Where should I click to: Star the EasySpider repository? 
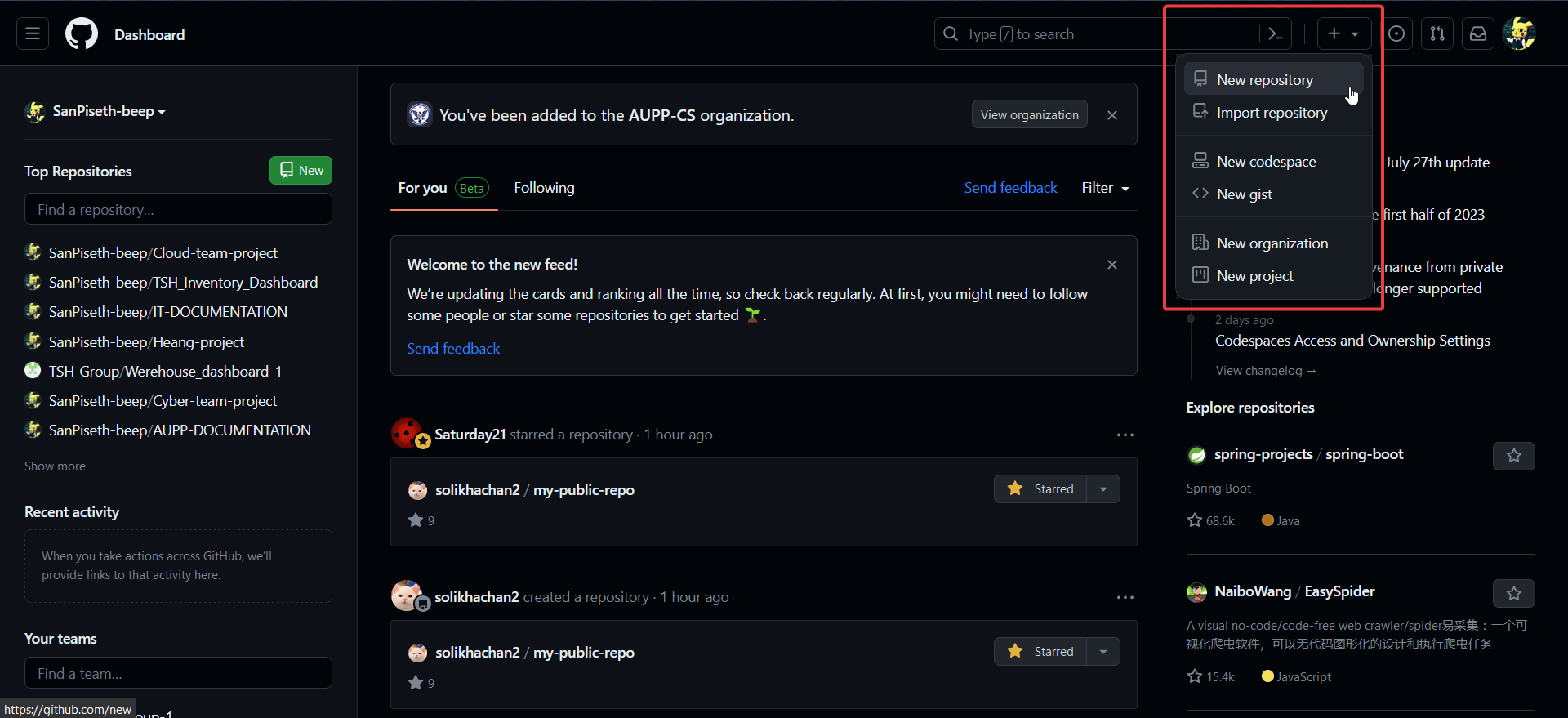(x=1514, y=593)
